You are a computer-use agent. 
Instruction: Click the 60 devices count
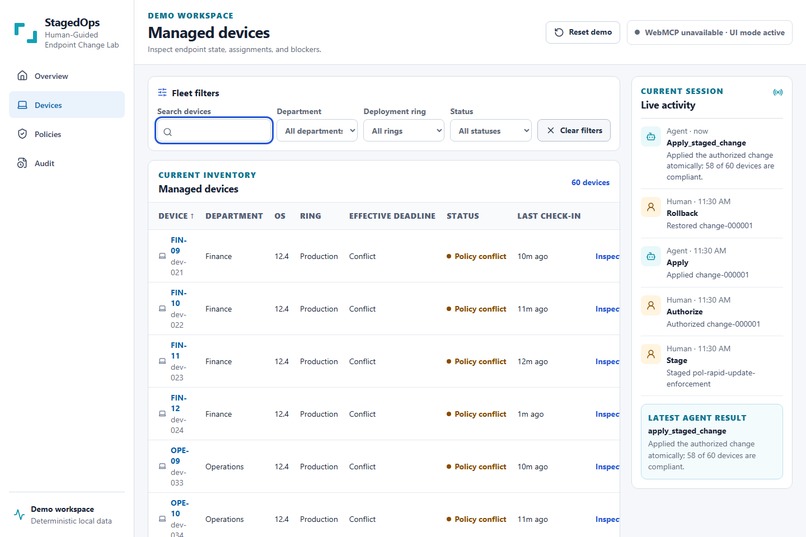pos(590,182)
